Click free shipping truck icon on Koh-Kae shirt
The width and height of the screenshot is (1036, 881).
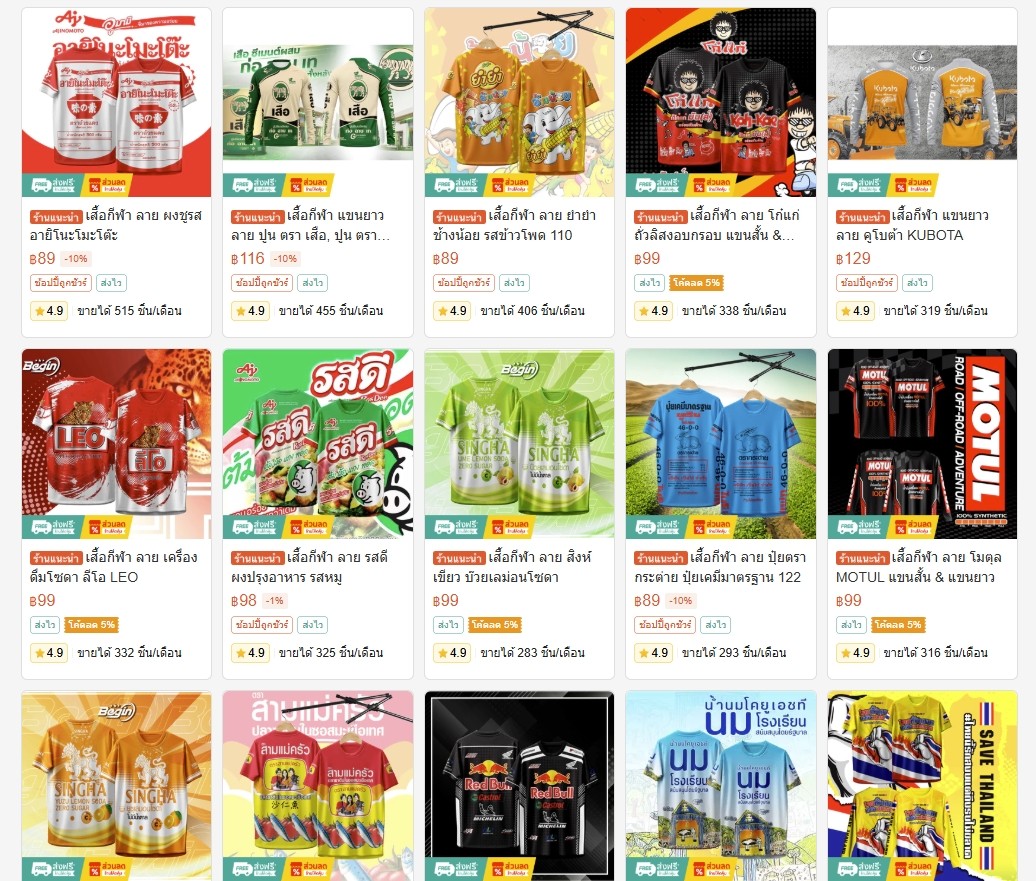coord(645,185)
